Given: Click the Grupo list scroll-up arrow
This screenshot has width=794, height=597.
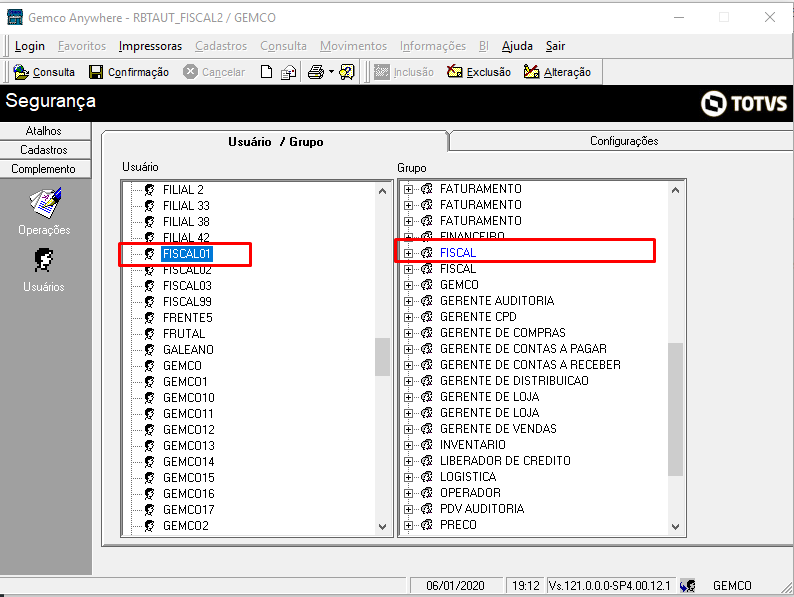Looking at the screenshot, I should tap(675, 190).
